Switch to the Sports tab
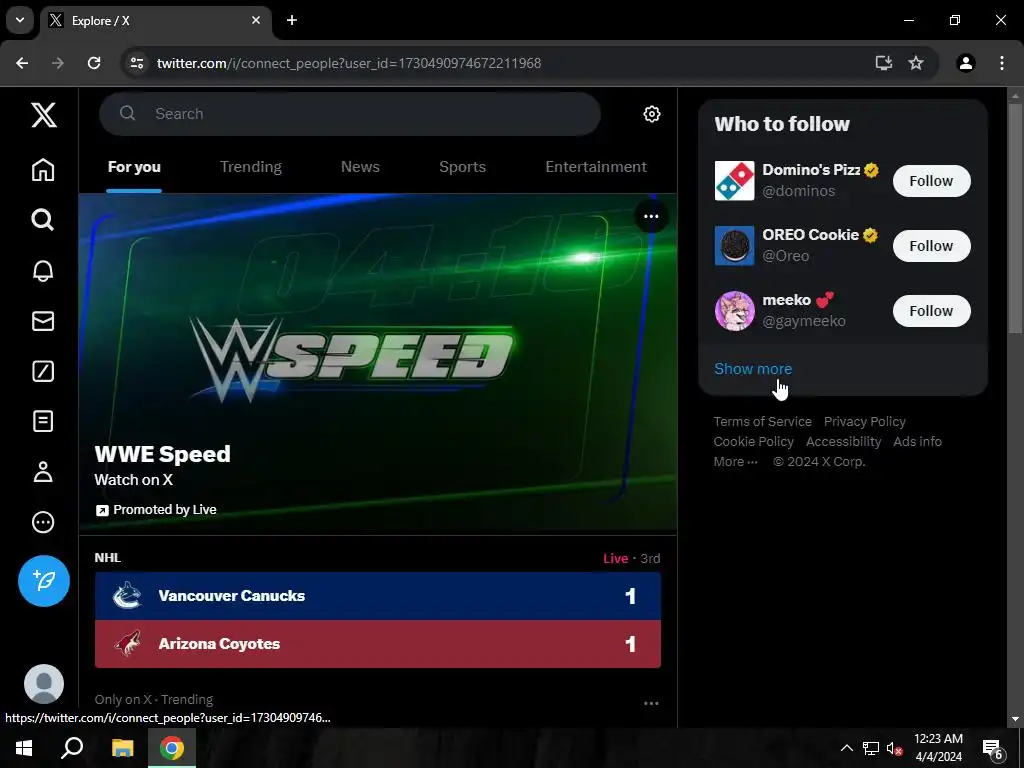 [x=462, y=167]
